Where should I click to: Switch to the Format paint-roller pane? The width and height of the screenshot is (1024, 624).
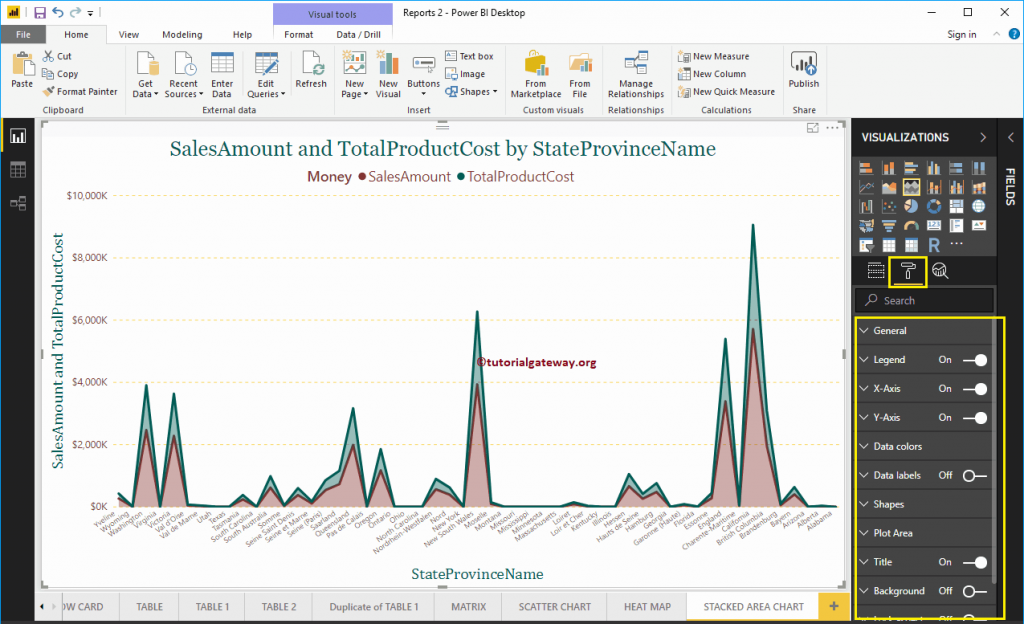(x=908, y=271)
